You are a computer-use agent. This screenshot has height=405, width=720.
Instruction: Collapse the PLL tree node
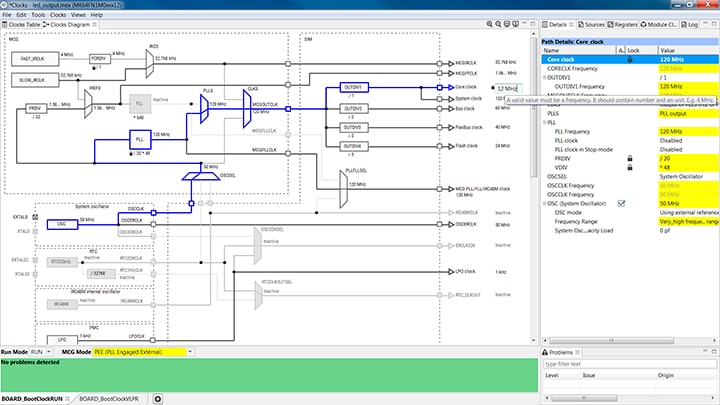click(546, 122)
